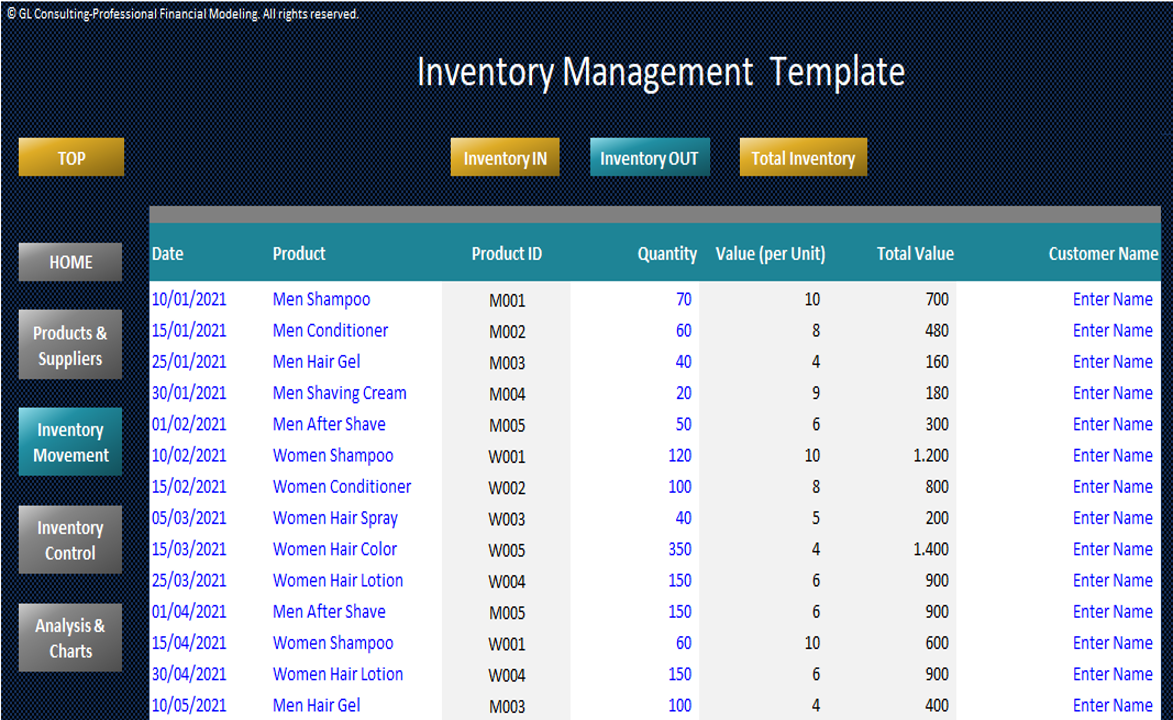
Task: Select the Women Conditioner product cell
Action: point(342,486)
